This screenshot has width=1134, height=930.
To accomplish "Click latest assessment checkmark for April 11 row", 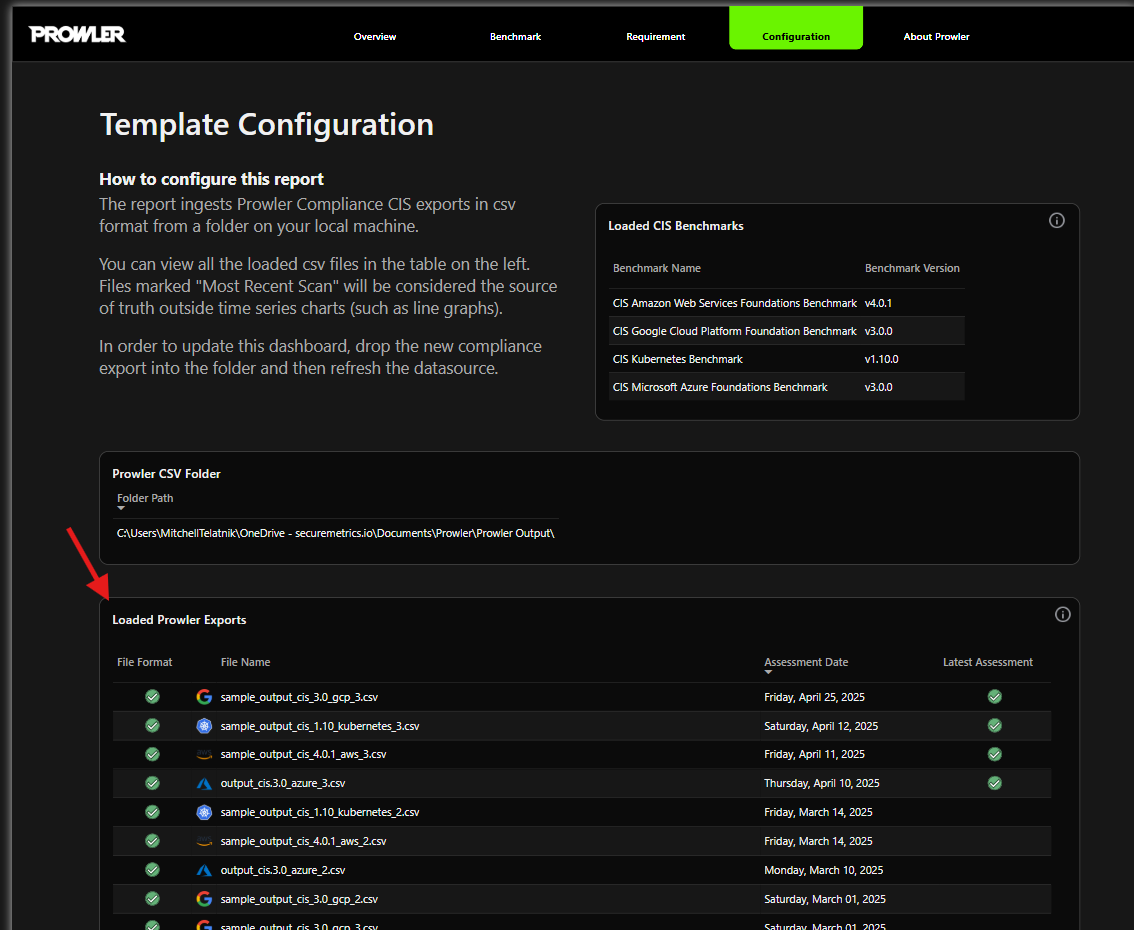I will tap(994, 754).
